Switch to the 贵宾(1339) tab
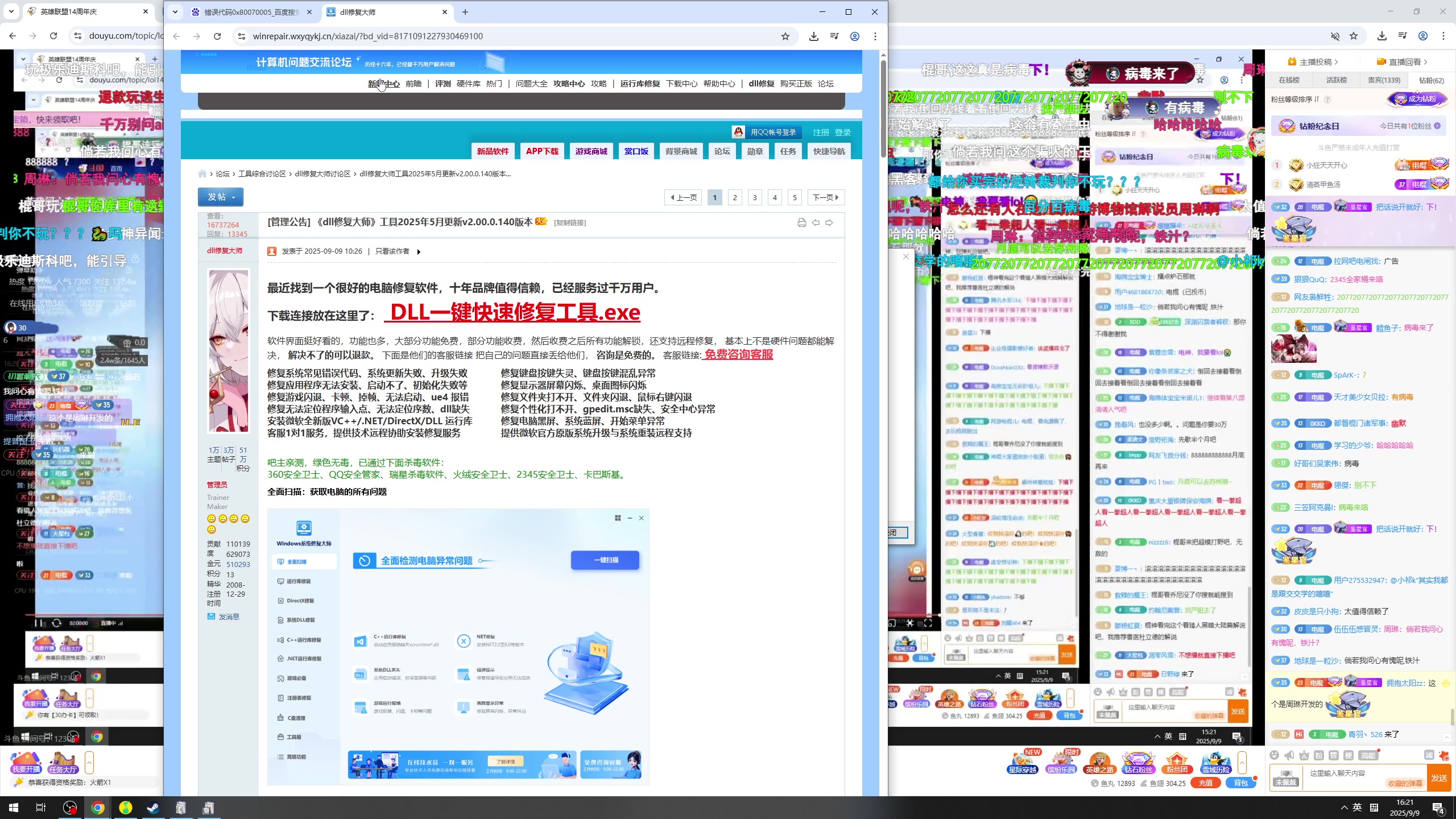Viewport: 1456px width, 819px height. [x=1384, y=80]
